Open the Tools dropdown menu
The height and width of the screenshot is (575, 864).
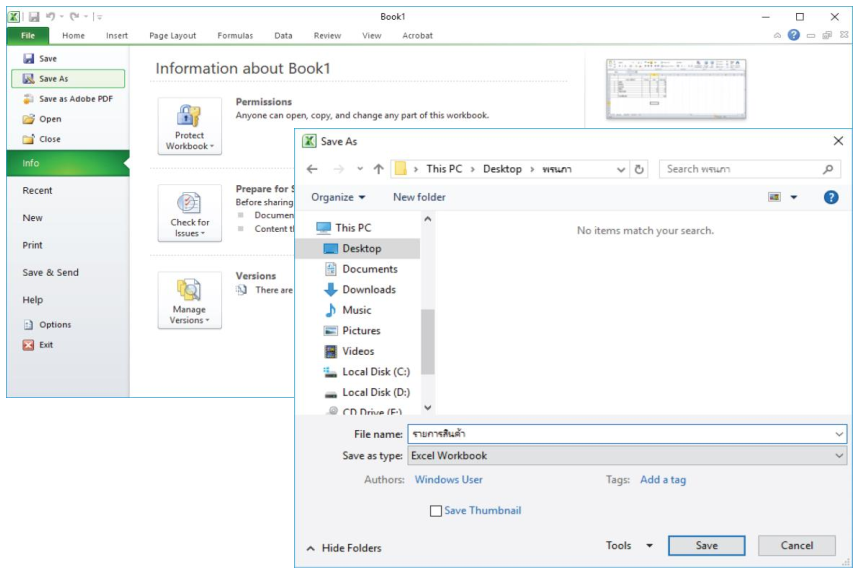pos(629,546)
